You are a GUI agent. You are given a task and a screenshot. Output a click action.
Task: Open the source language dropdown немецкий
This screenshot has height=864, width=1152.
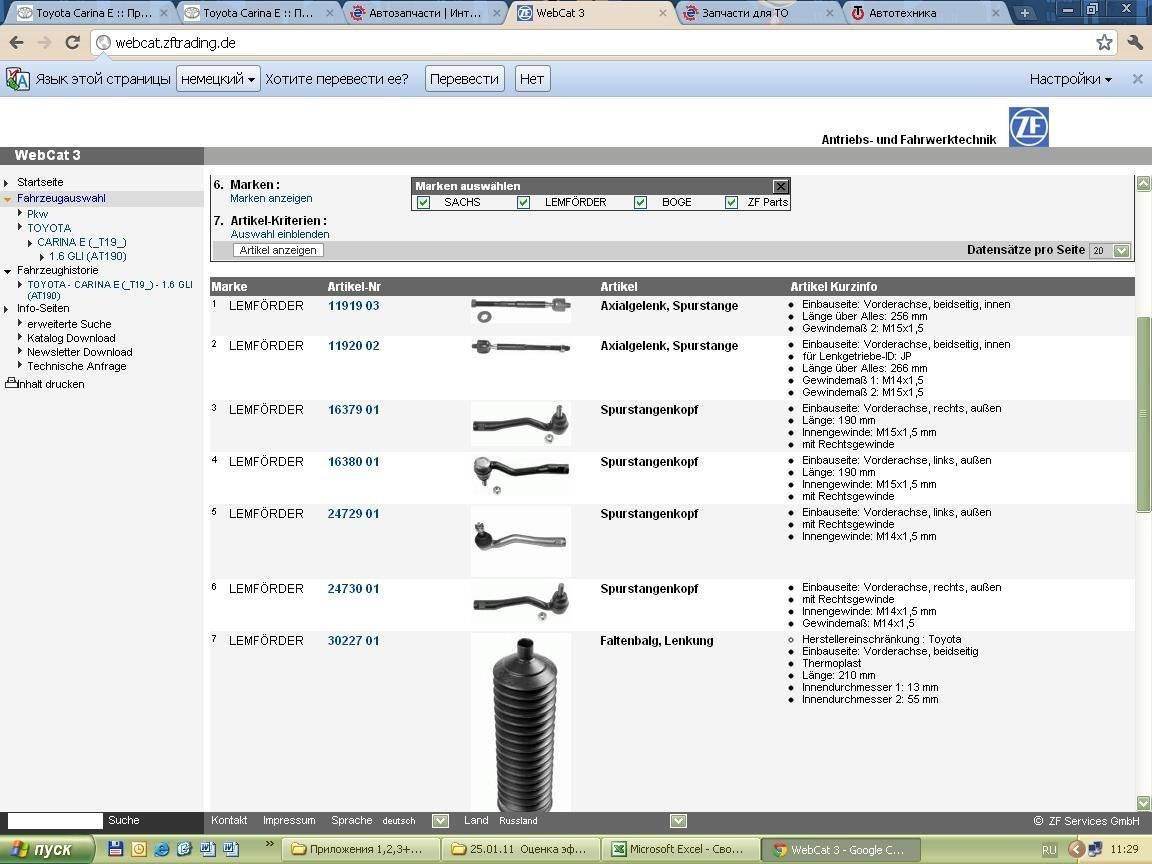[x=217, y=79]
